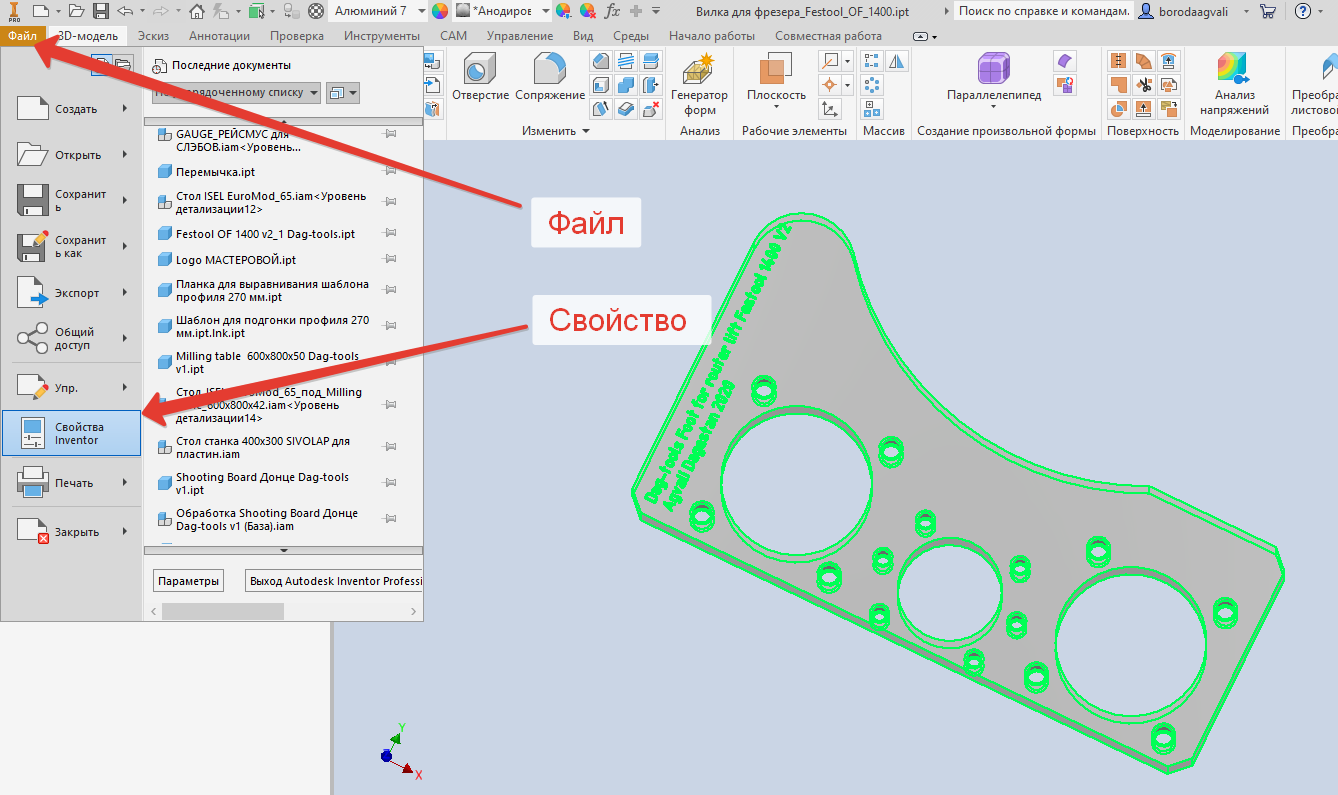Switch to the Аннотации ribbon tab
Screen dimensions: 1338x795
tap(219, 36)
